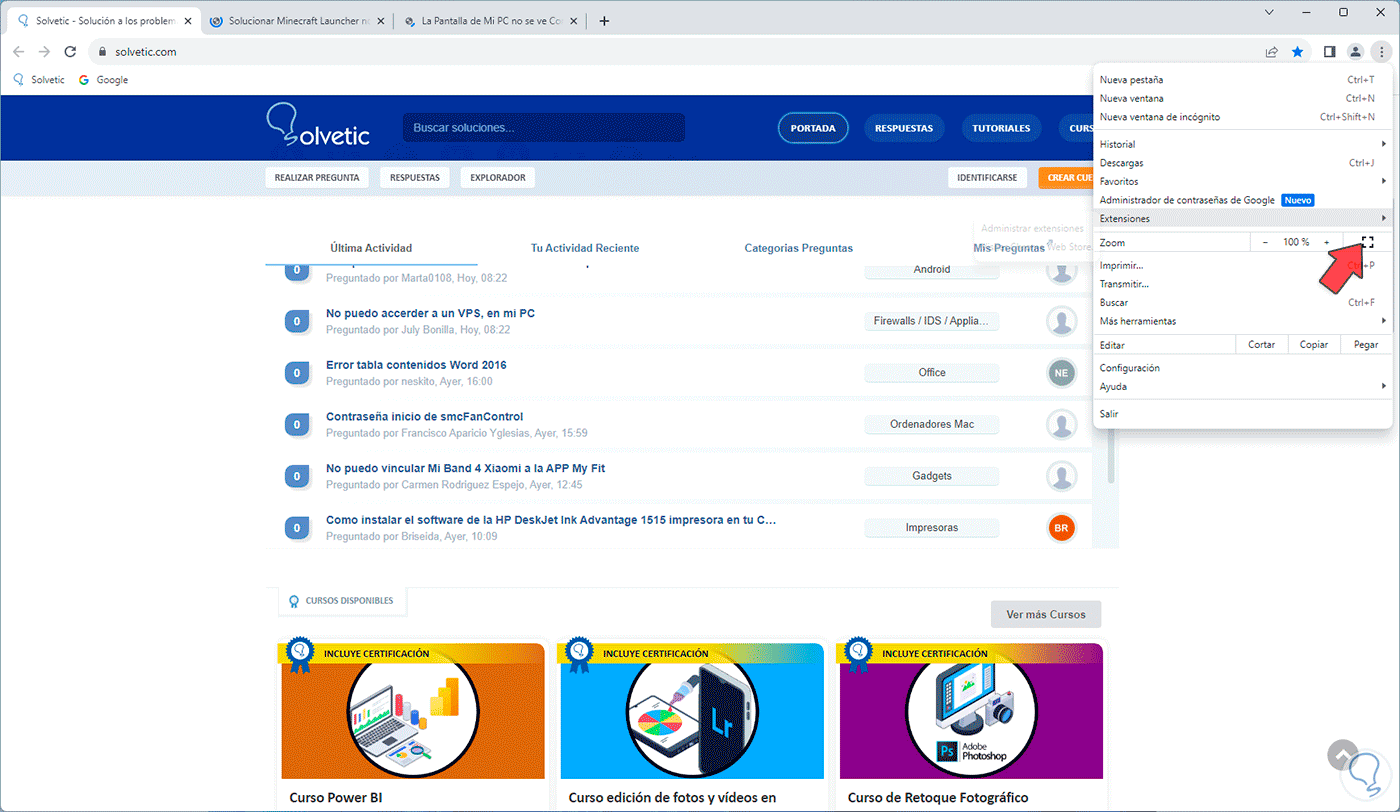Image resolution: width=1400 pixels, height=812 pixels.
Task: Open Configuración from the Chrome menu
Action: [x=1242, y=368]
